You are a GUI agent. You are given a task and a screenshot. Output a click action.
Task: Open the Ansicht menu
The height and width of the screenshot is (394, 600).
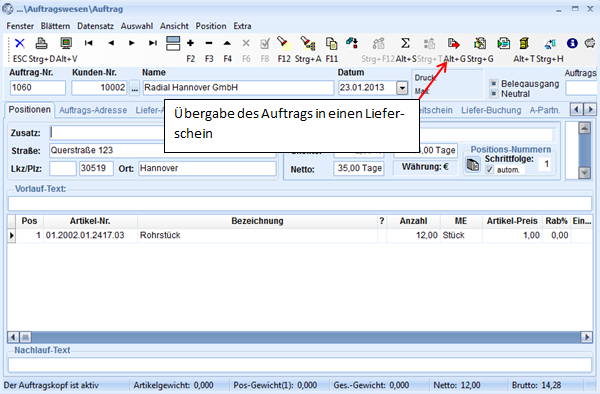click(x=174, y=26)
